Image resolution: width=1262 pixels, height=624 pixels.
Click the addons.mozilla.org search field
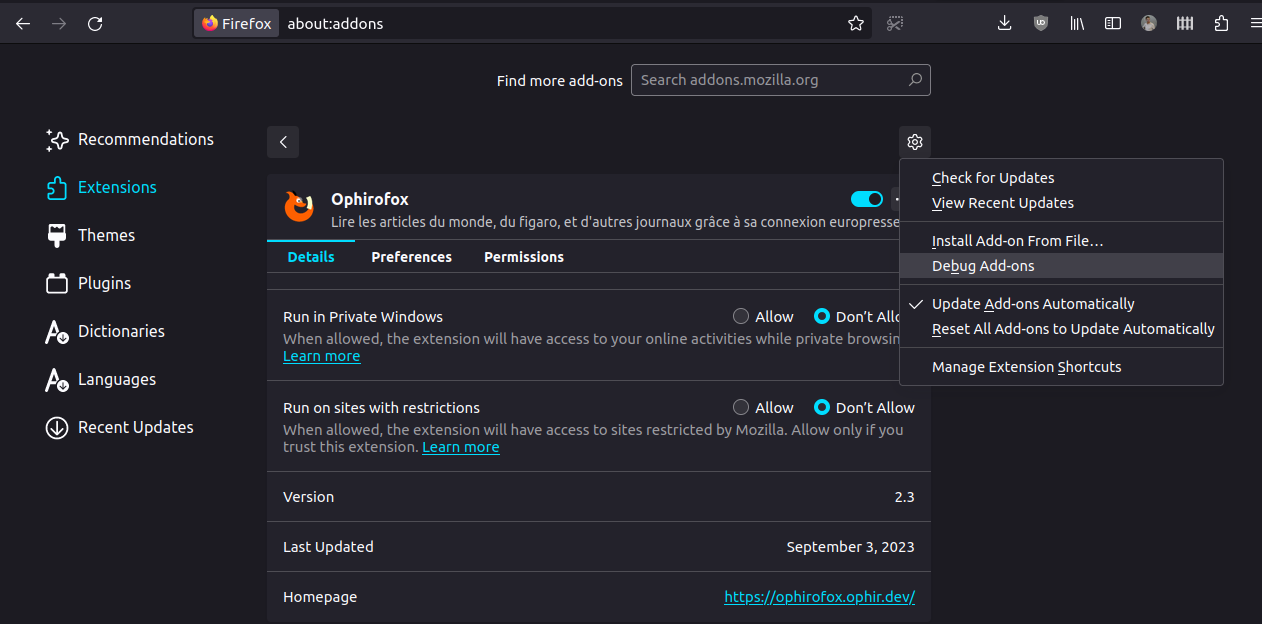(770, 80)
